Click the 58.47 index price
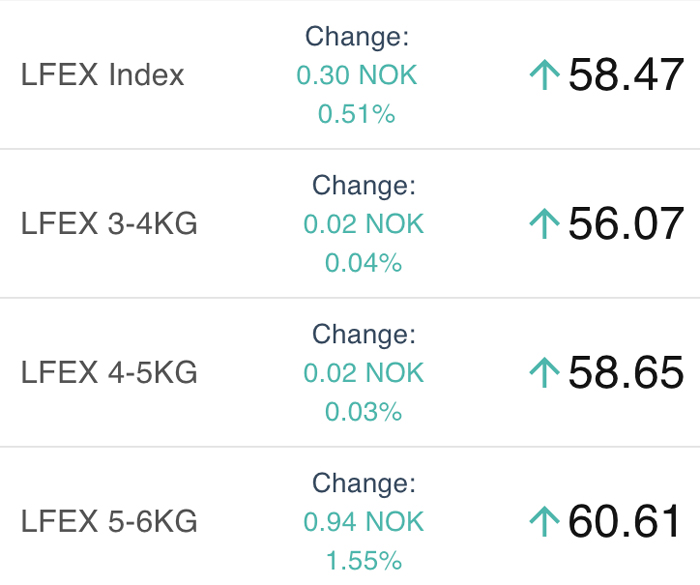The image size is (700, 585). pyautogui.click(x=626, y=75)
